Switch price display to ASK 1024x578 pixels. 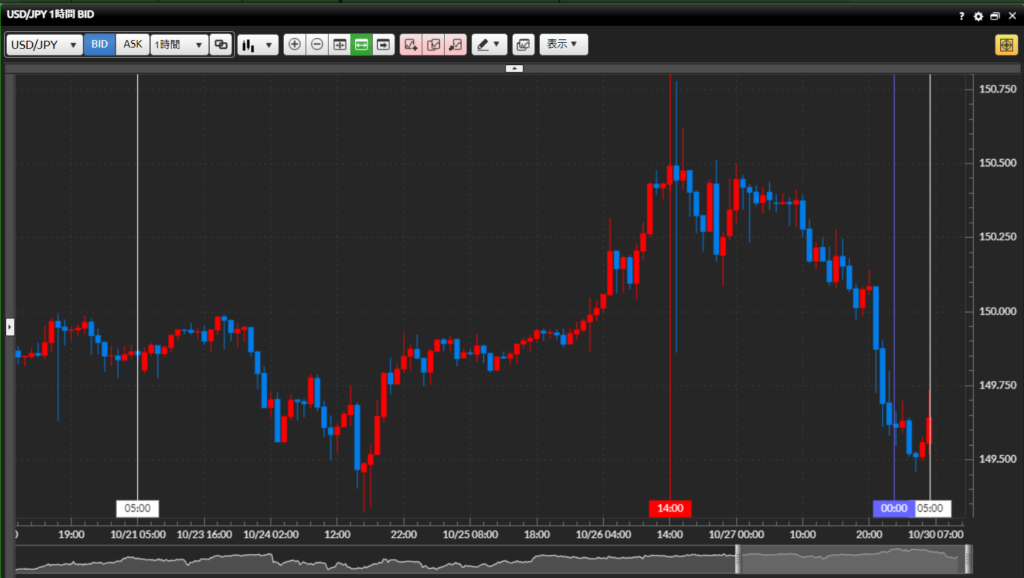click(x=133, y=45)
